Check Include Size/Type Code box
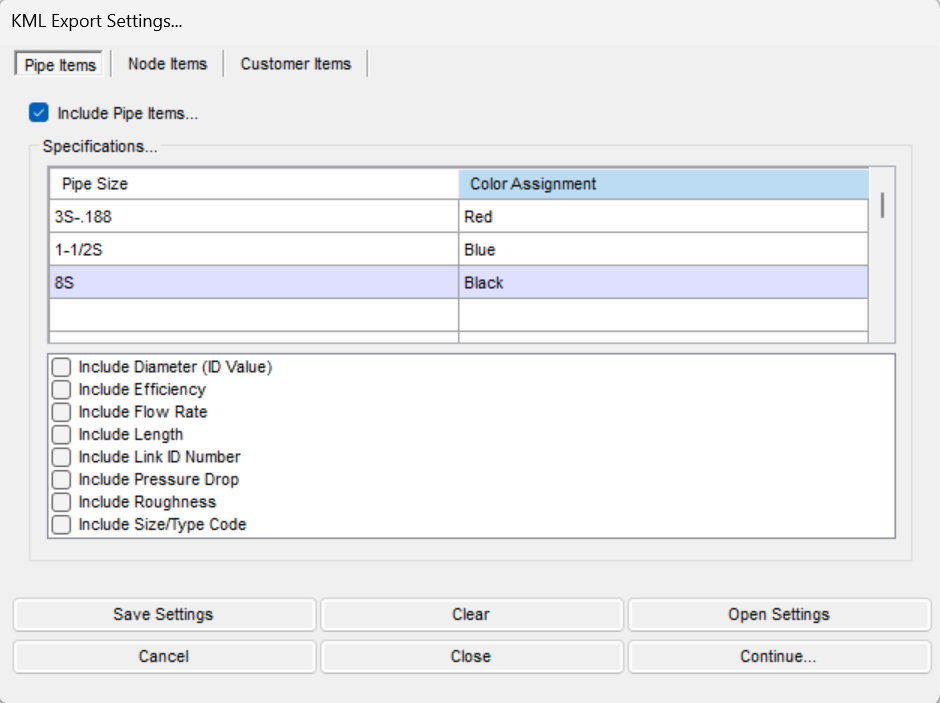The image size is (940, 703). (61, 524)
